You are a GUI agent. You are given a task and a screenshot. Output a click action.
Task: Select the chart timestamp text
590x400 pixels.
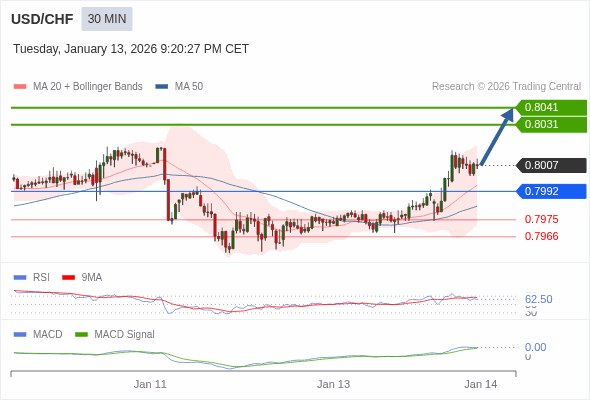(x=131, y=49)
